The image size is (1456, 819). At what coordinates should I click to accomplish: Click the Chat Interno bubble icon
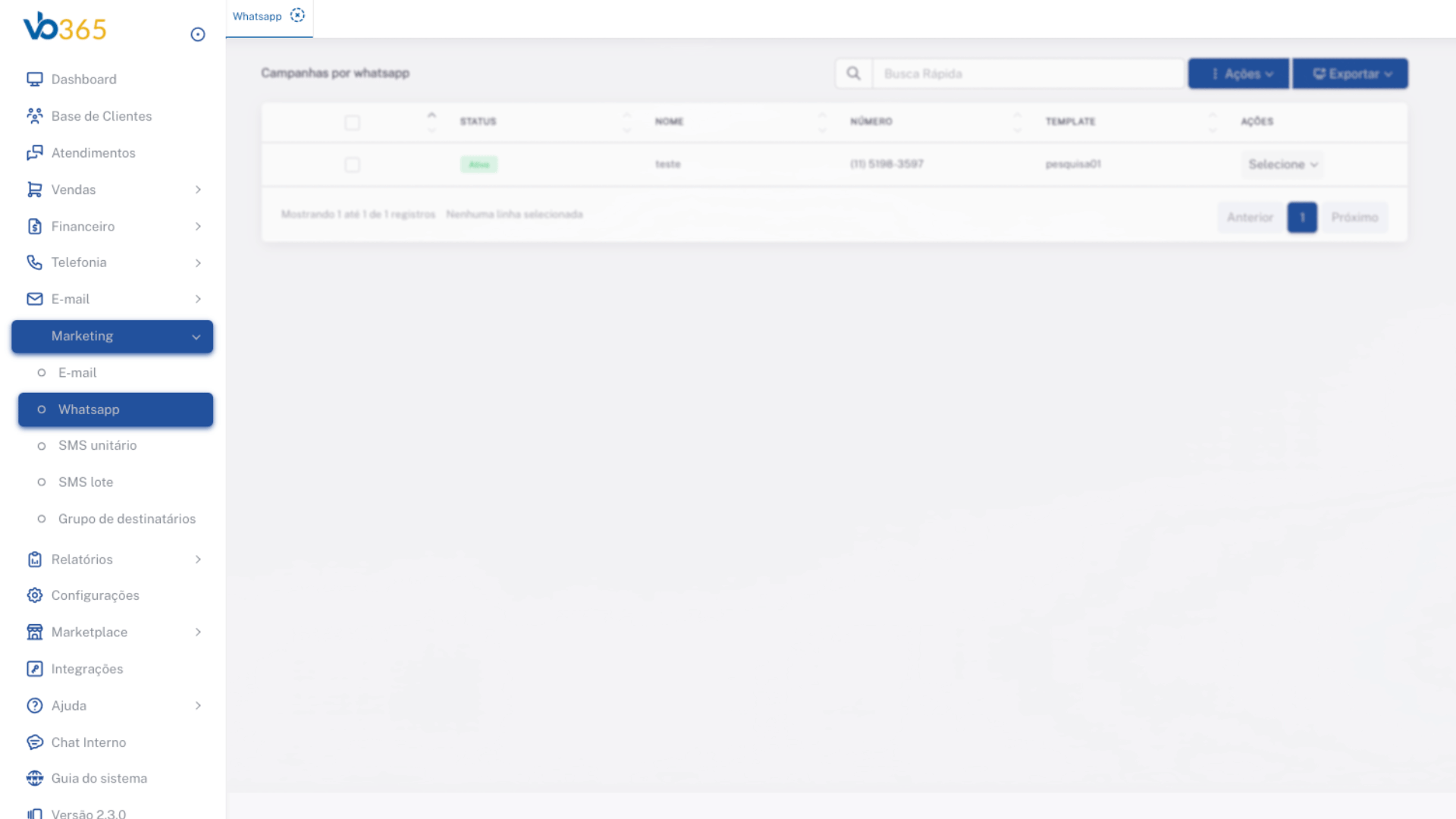(35, 742)
